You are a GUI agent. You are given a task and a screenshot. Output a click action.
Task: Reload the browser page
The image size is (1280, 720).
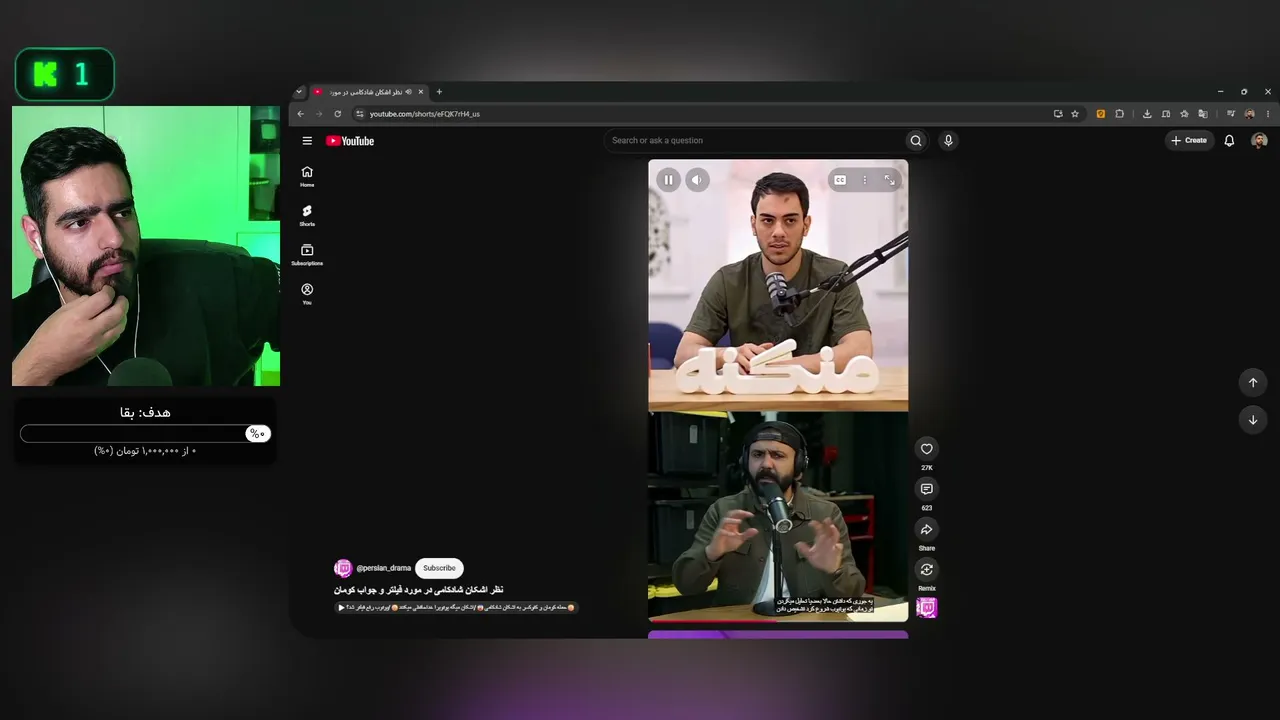pos(338,114)
